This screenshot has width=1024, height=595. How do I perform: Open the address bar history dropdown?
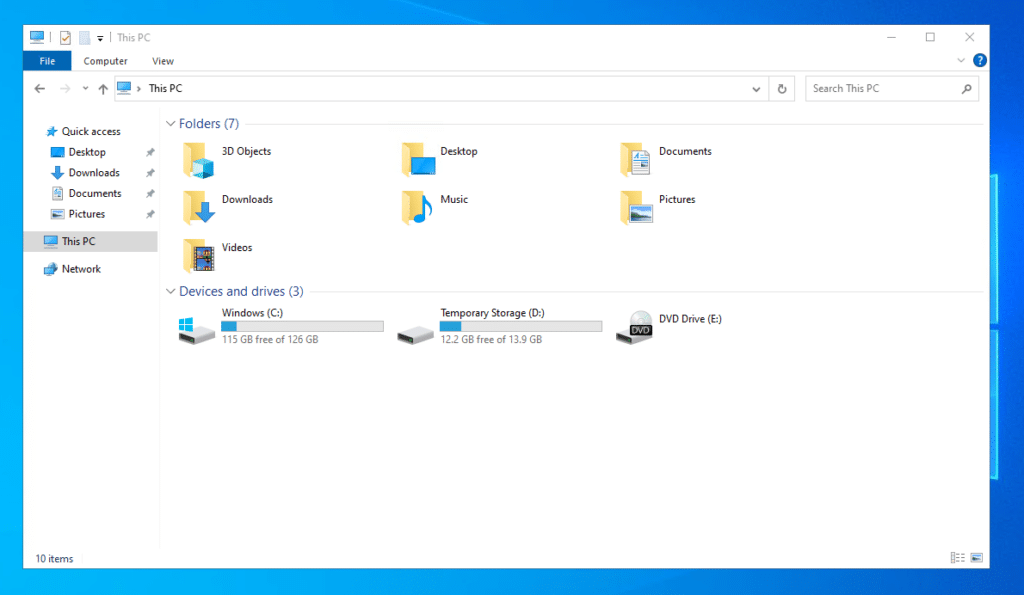[x=757, y=89]
